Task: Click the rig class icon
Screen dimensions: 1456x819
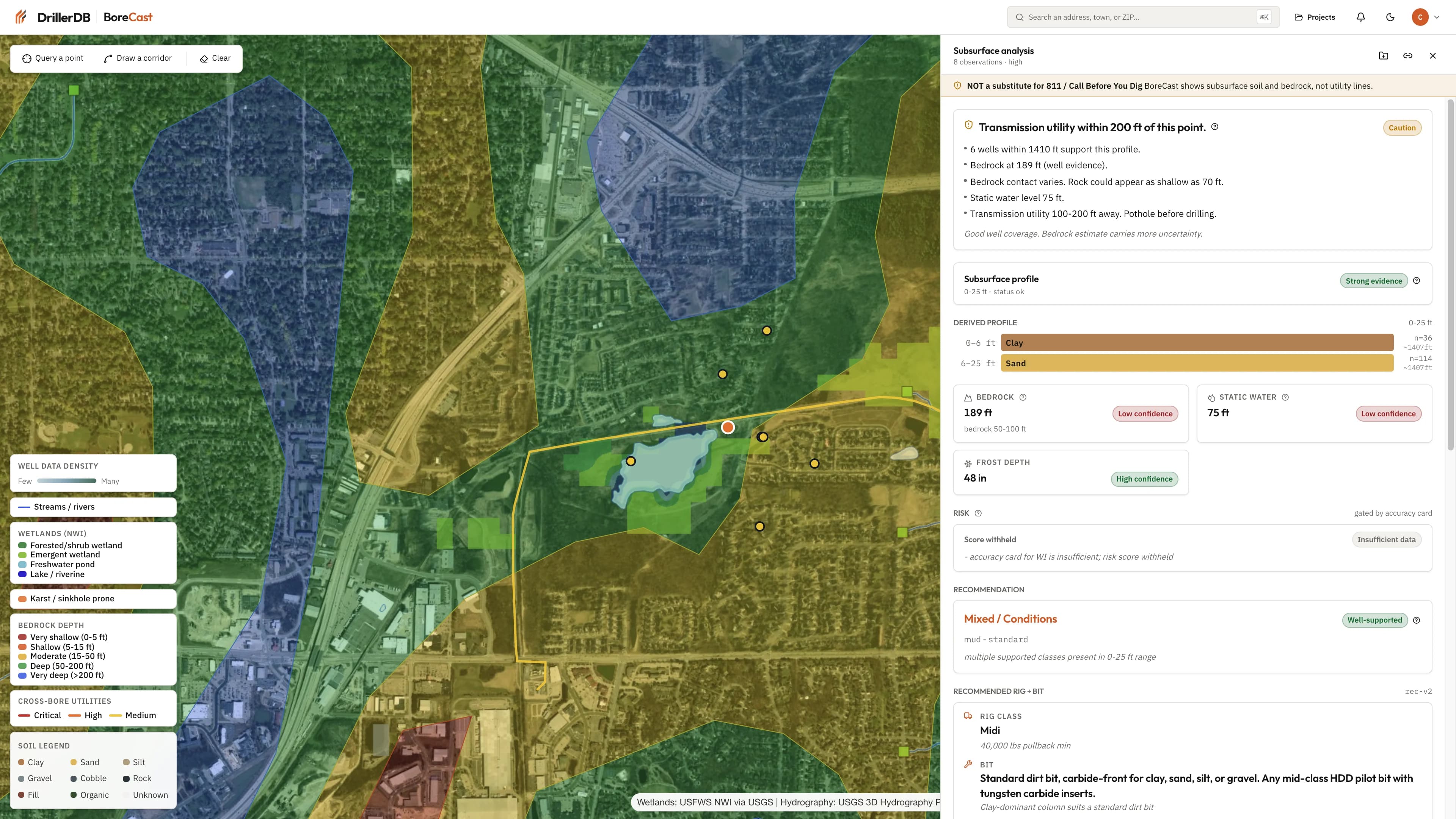Action: tap(968, 715)
